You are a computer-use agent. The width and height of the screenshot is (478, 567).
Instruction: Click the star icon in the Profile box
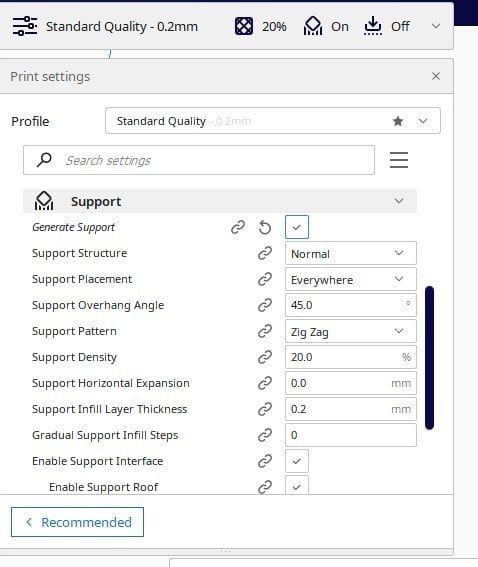coord(398,121)
